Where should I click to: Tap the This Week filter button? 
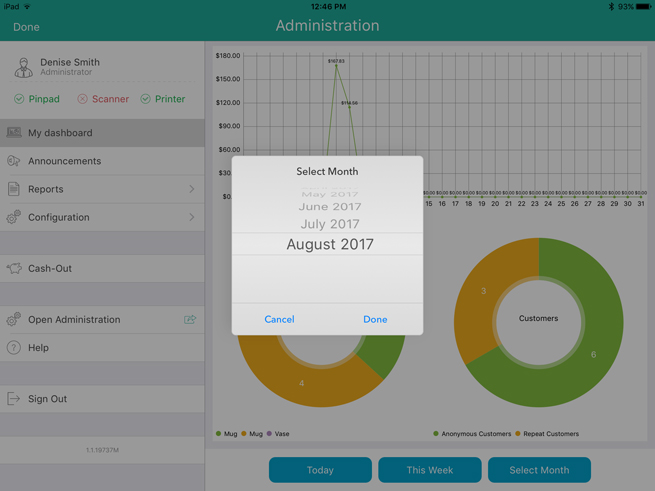click(x=430, y=470)
